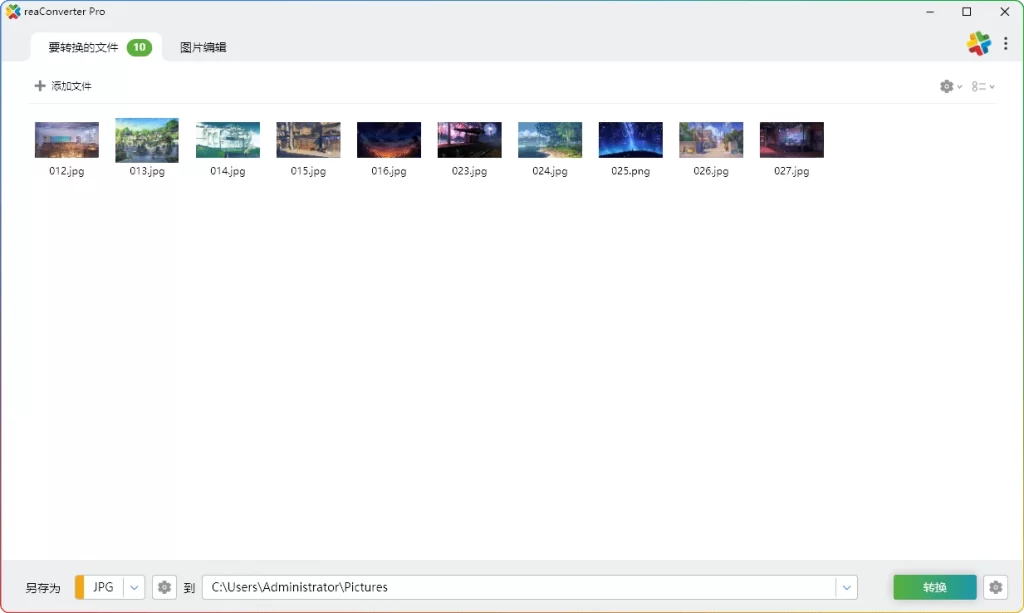Viewport: 1024px width, 613px height.
Task: Click the file count badge showing 10
Action: [x=139, y=46]
